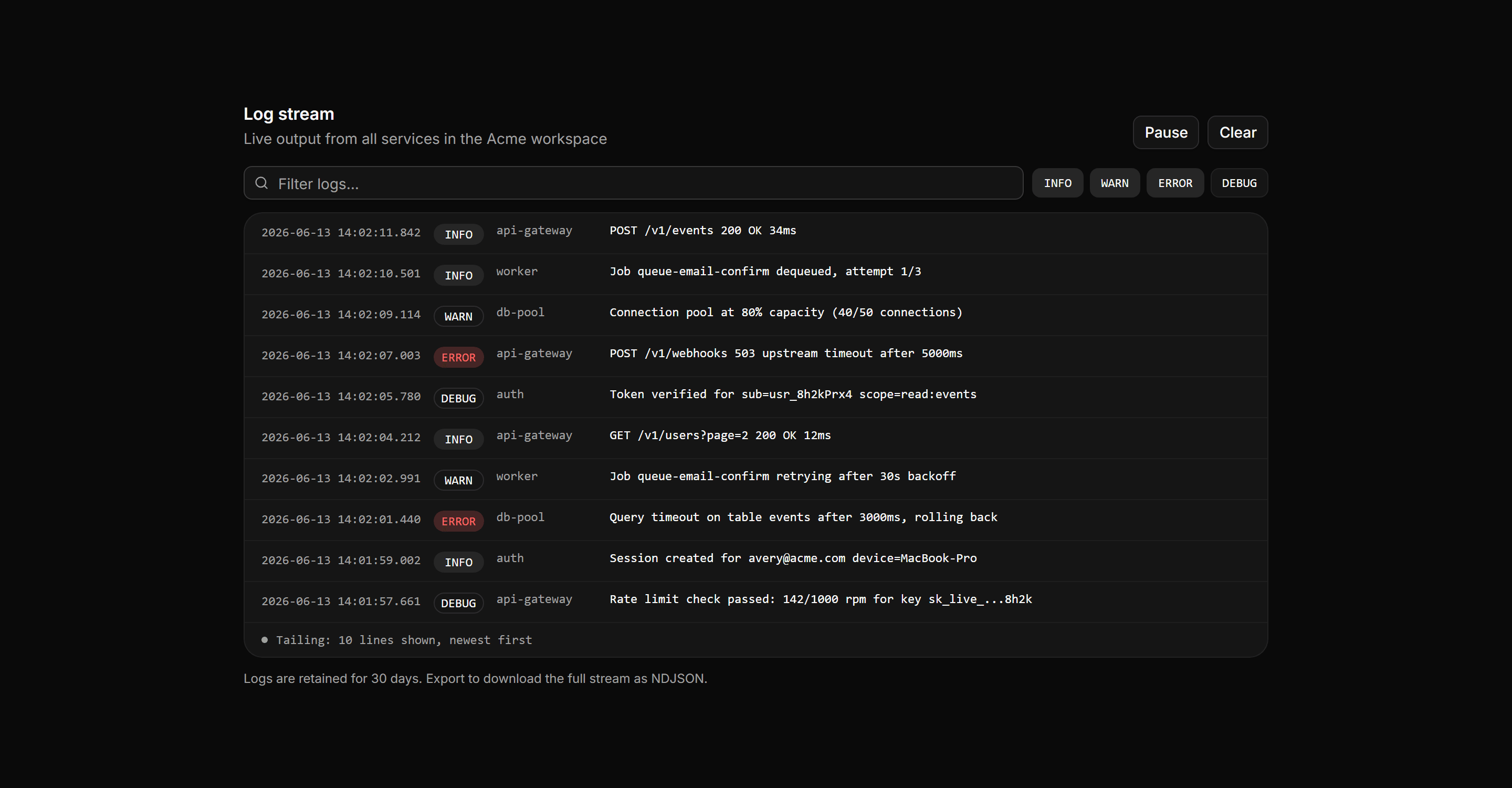Focus the Filter logs input field
1512x788 pixels.
(x=633, y=183)
